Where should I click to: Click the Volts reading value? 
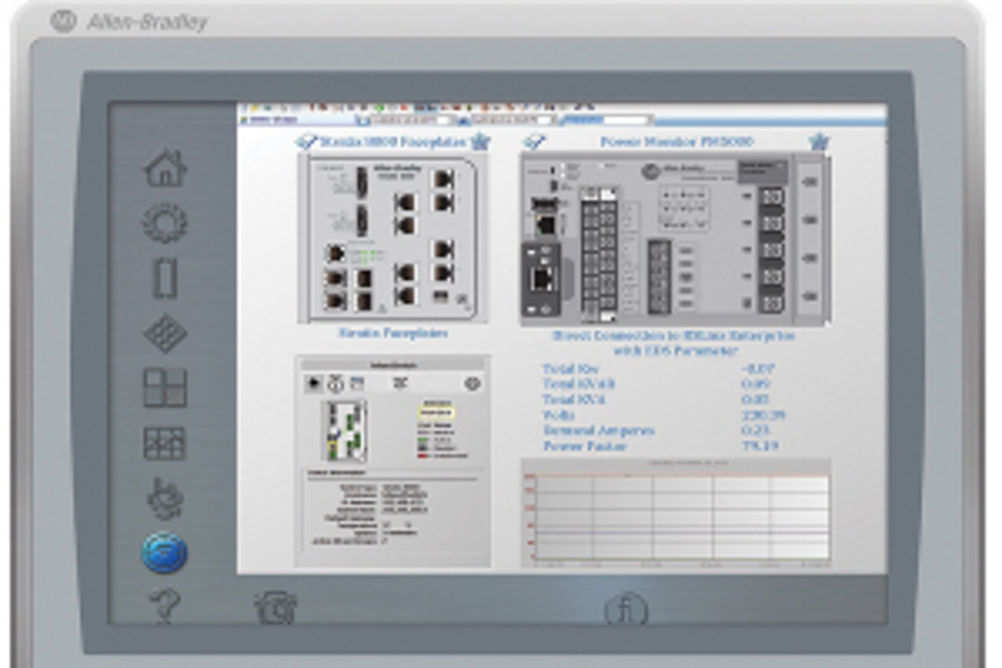[764, 415]
